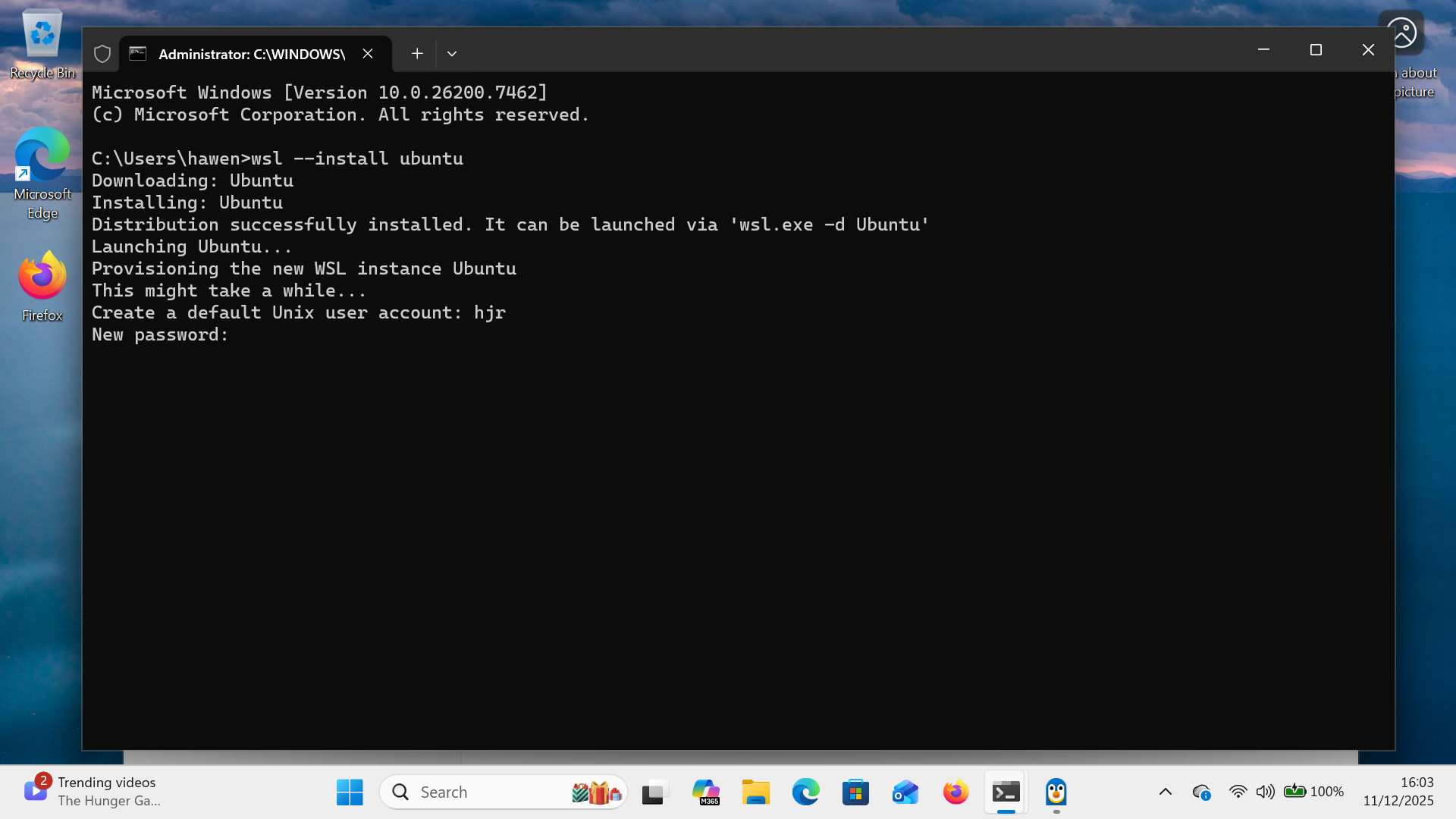This screenshot has height=819, width=1456.
Task: Open a new Terminal tab with plus button
Action: [417, 54]
